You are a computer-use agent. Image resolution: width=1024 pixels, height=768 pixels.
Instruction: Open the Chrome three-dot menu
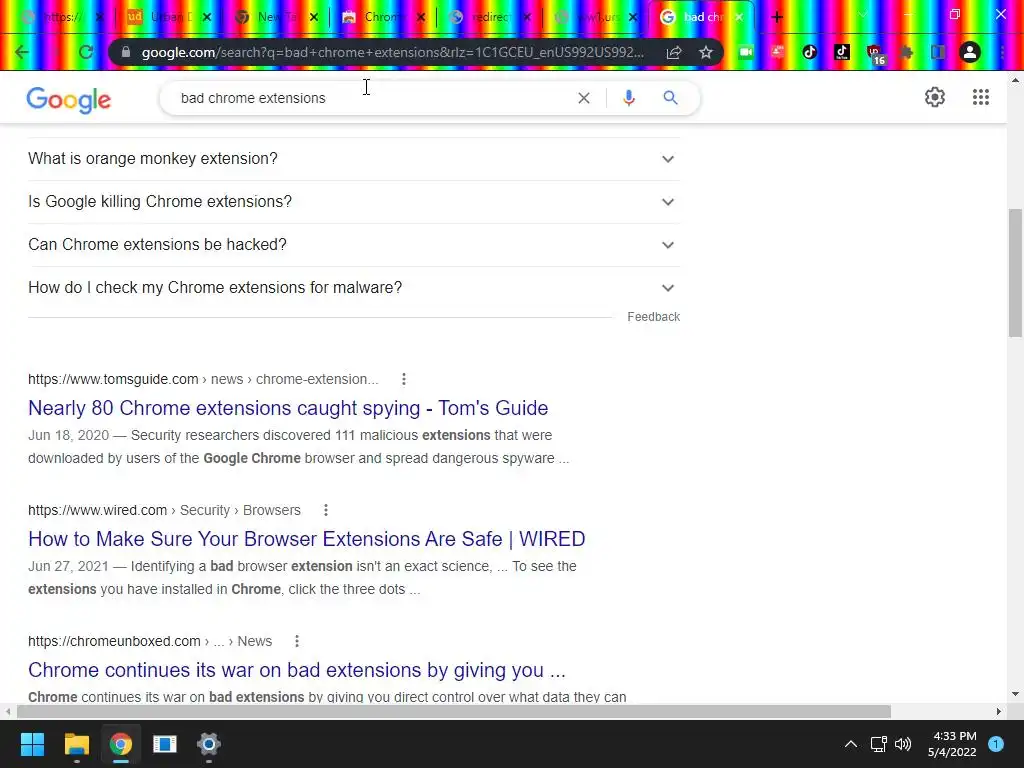[1002, 52]
